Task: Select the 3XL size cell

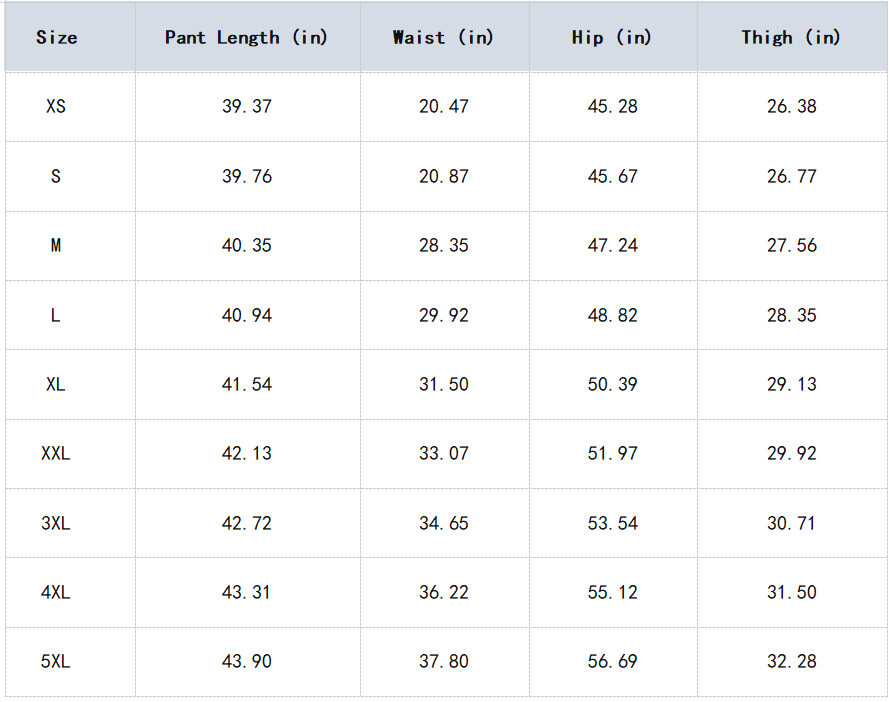Action: click(56, 523)
